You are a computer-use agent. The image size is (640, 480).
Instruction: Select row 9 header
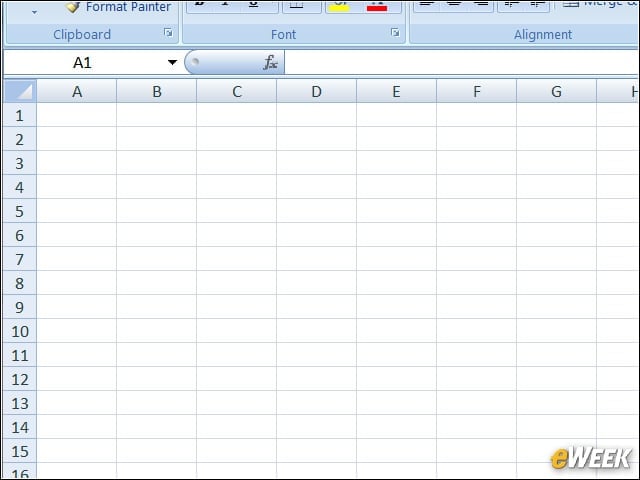coord(20,307)
